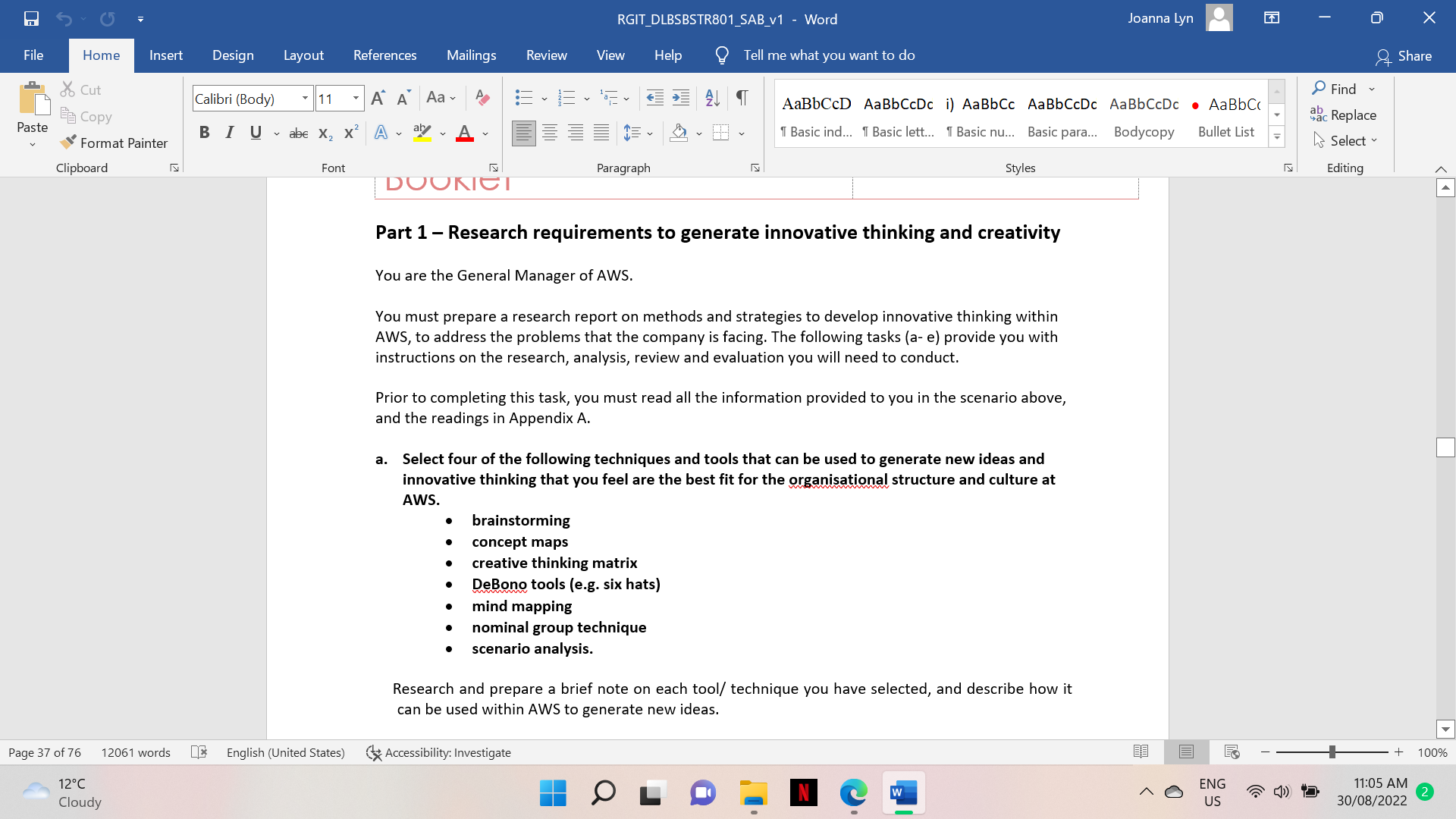Click the Format Painter brush
1456x819 pixels.
(114, 143)
